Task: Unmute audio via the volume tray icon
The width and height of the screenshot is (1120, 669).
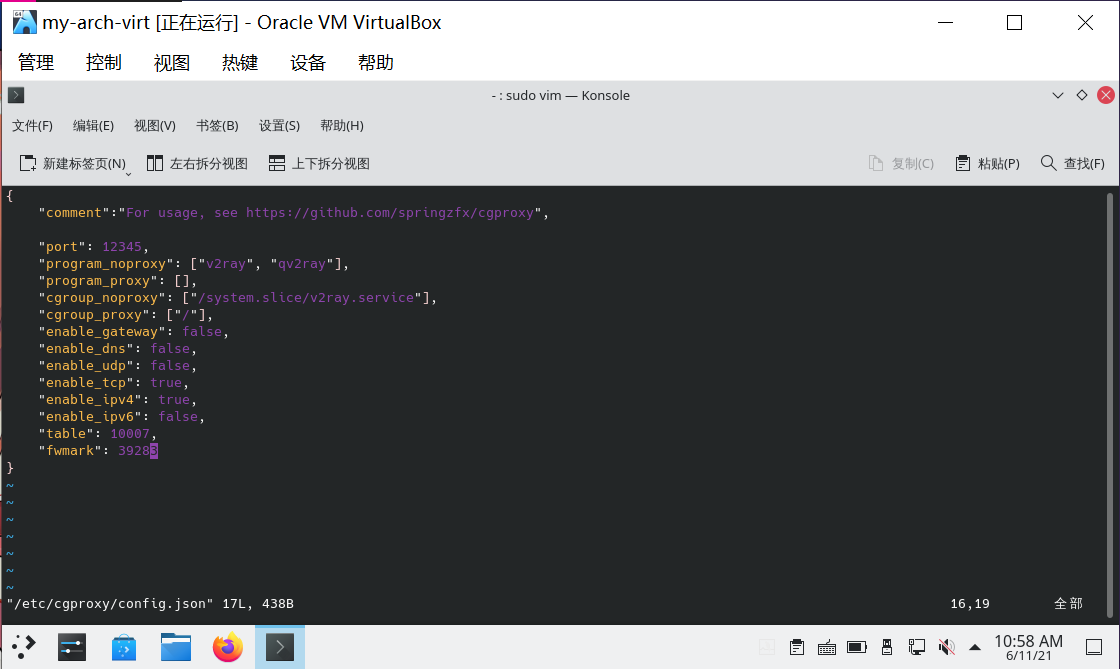Action: tap(946, 647)
